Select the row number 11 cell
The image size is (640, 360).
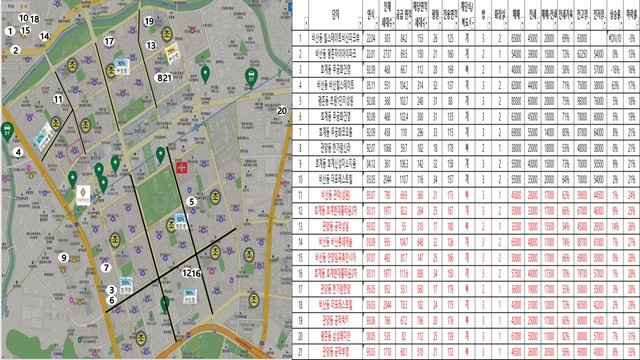301,195
